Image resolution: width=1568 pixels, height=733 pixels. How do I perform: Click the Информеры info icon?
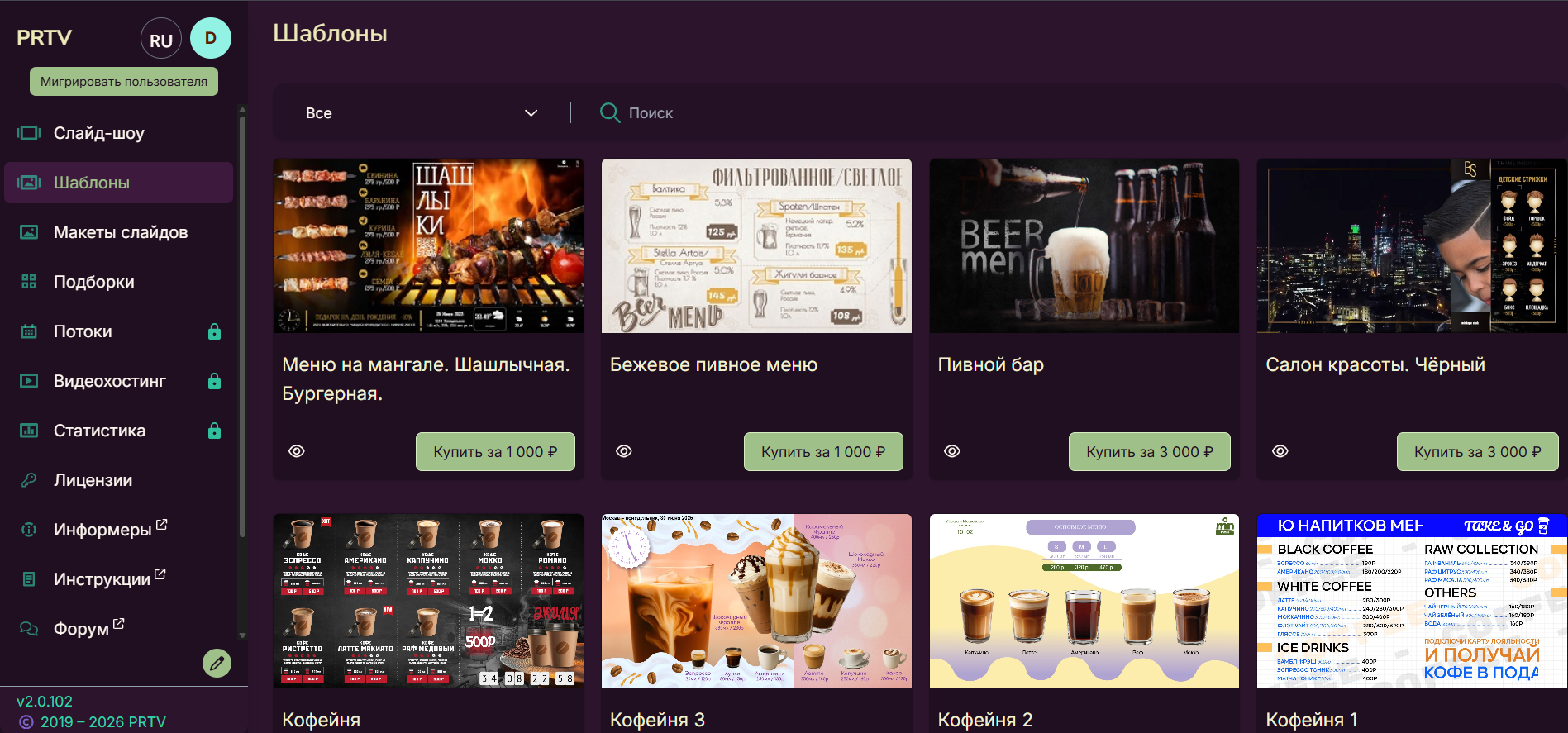point(29,530)
